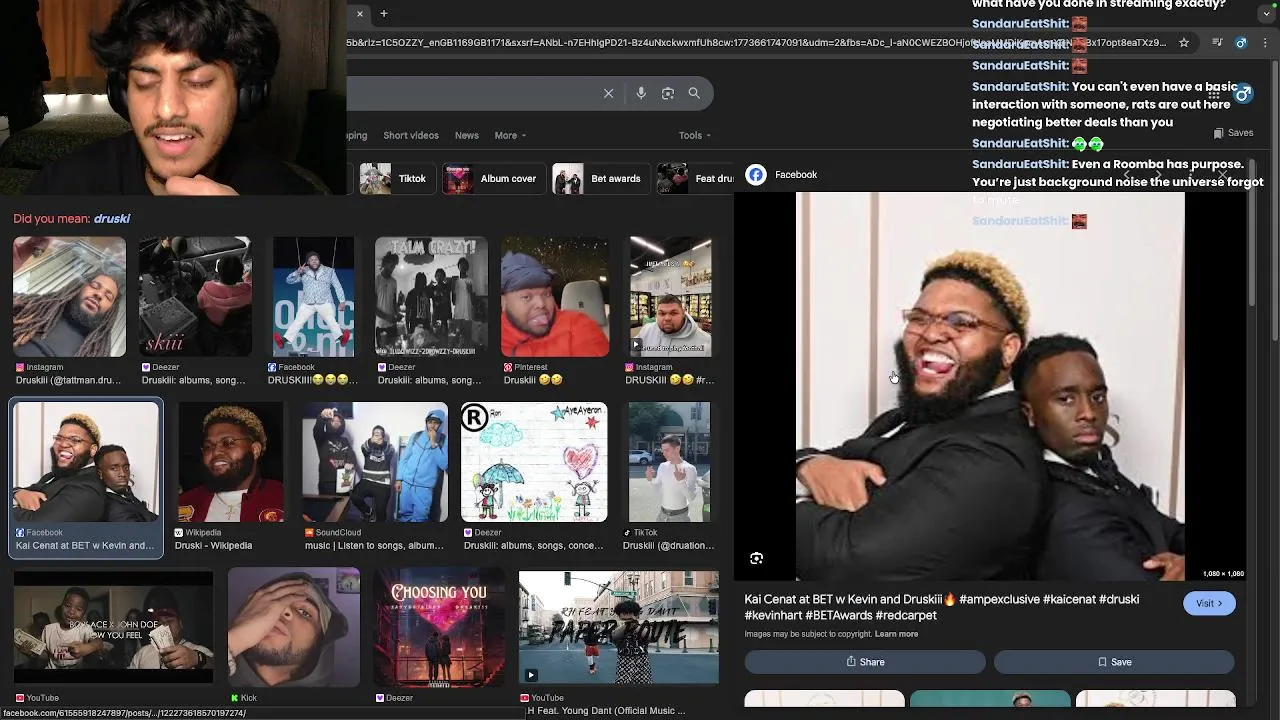Screen dimensions: 1280x720
Task: Bookmark this page with the star icon
Action: point(1184,43)
